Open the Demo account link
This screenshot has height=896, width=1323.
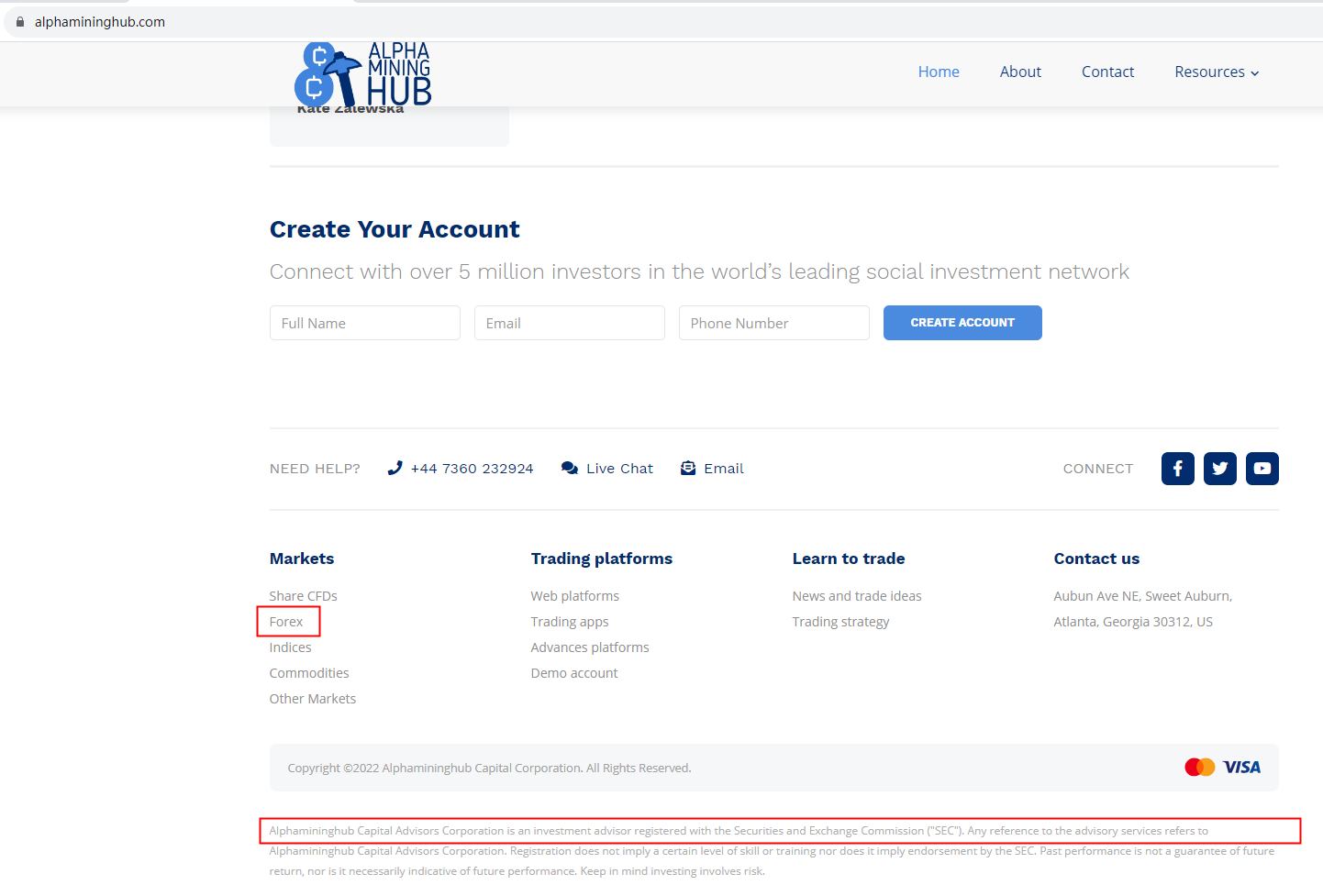(574, 673)
